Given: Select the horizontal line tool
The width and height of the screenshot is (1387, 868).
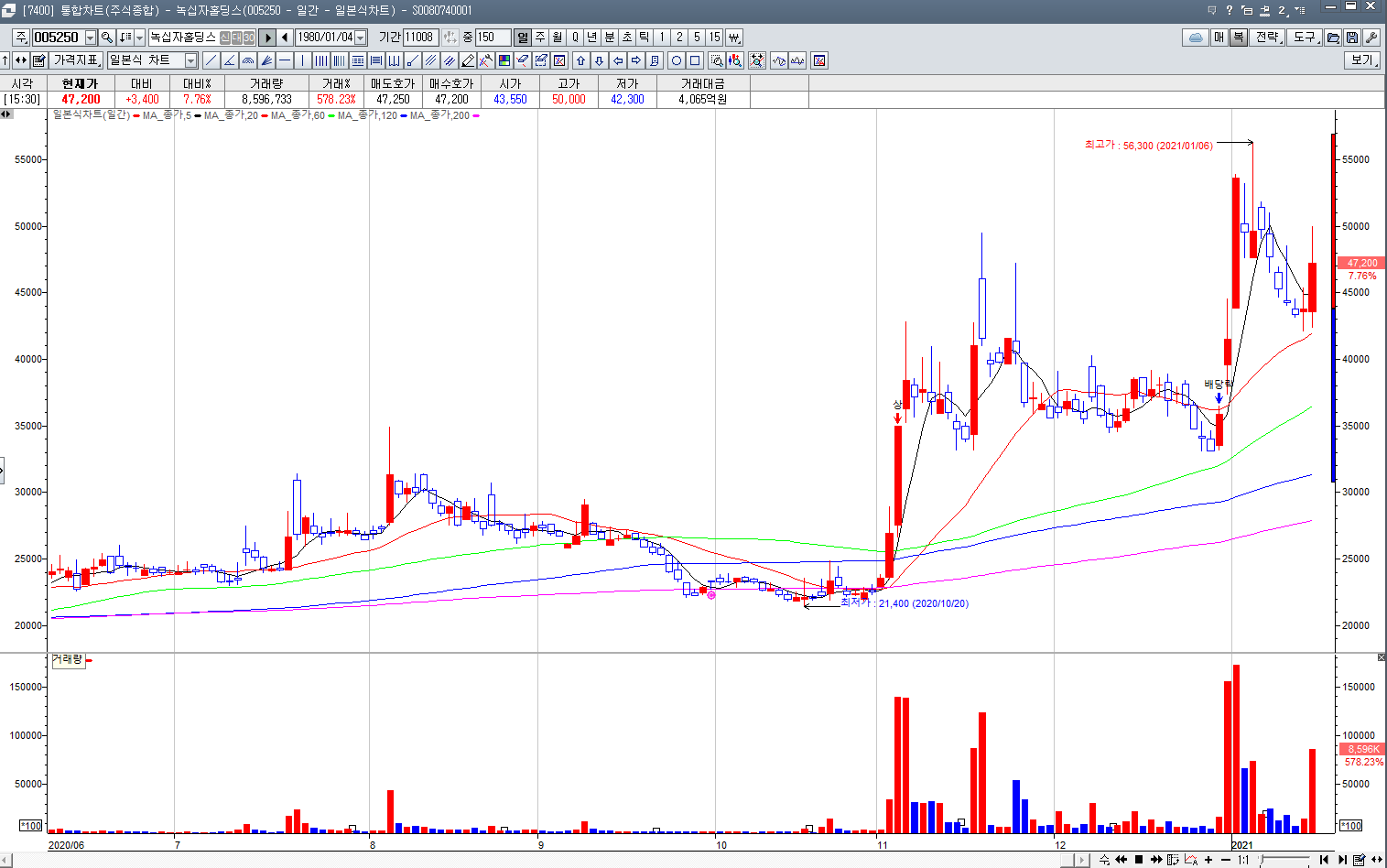Looking at the screenshot, I should click(285, 60).
